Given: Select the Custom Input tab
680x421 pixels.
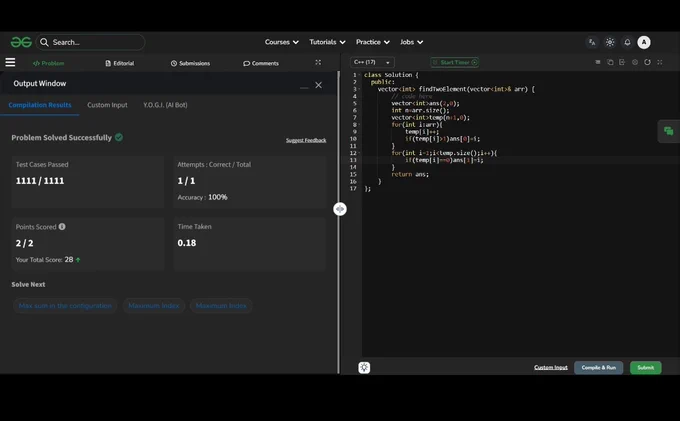Looking at the screenshot, I should click(107, 105).
